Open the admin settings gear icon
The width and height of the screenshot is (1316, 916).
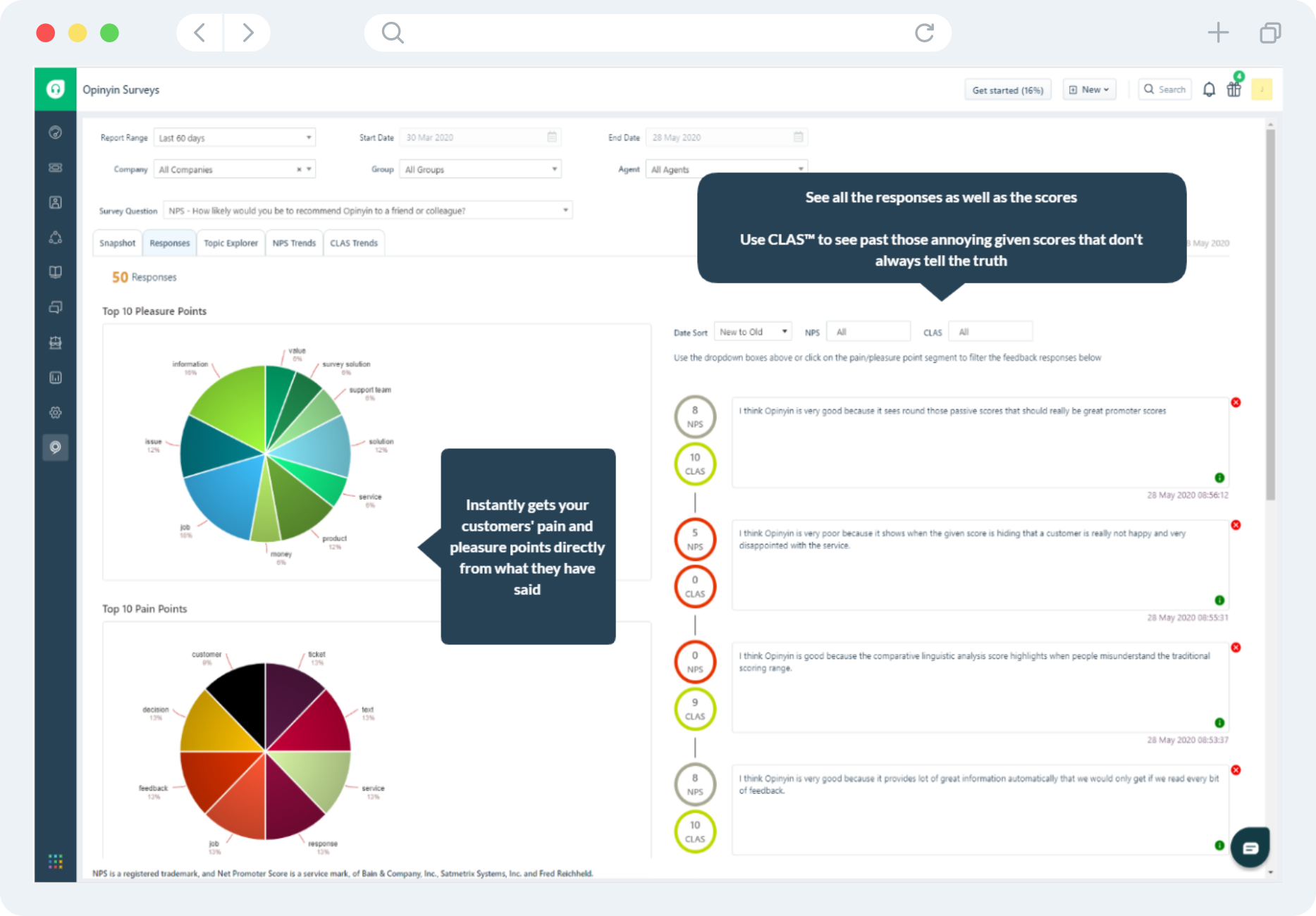[x=56, y=412]
